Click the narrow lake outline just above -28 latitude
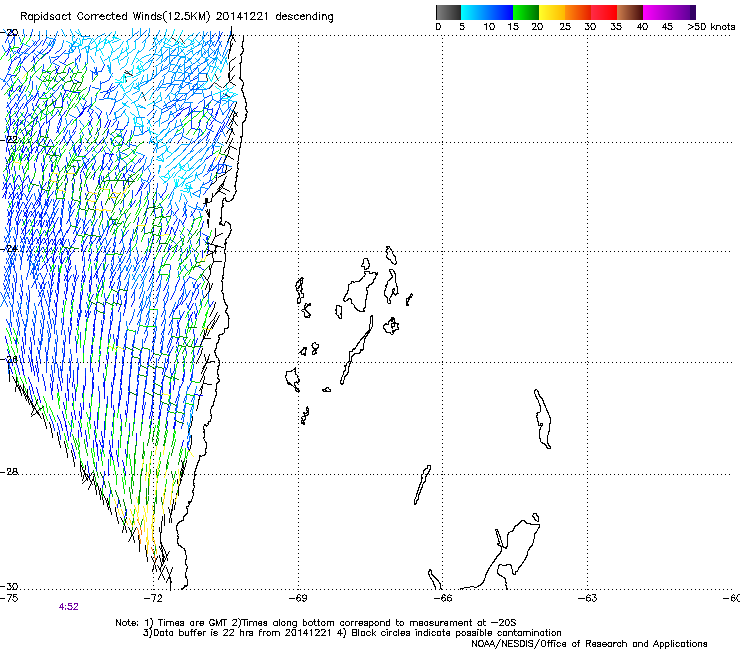Screen dimensions: 740x650 (x=422, y=485)
